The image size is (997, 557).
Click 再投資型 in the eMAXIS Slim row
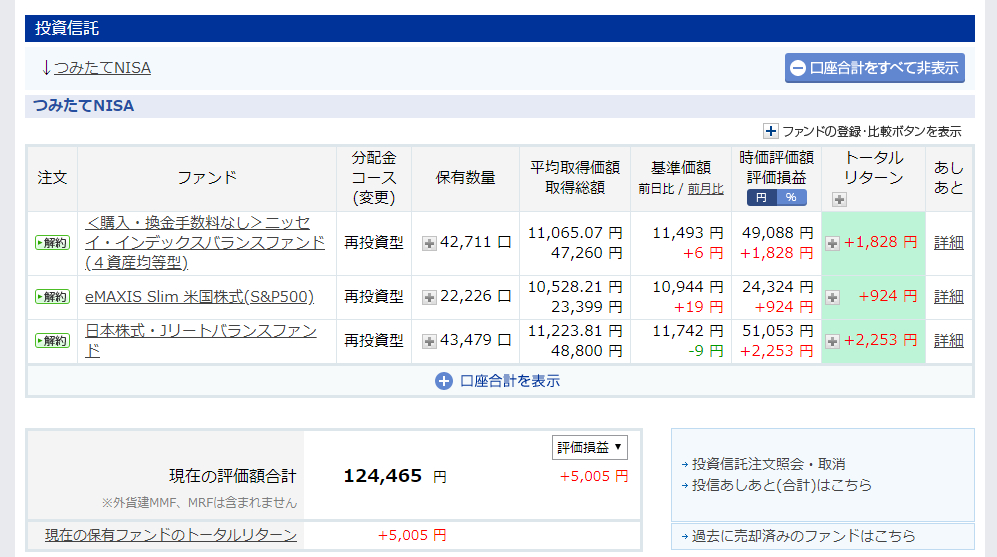click(374, 297)
